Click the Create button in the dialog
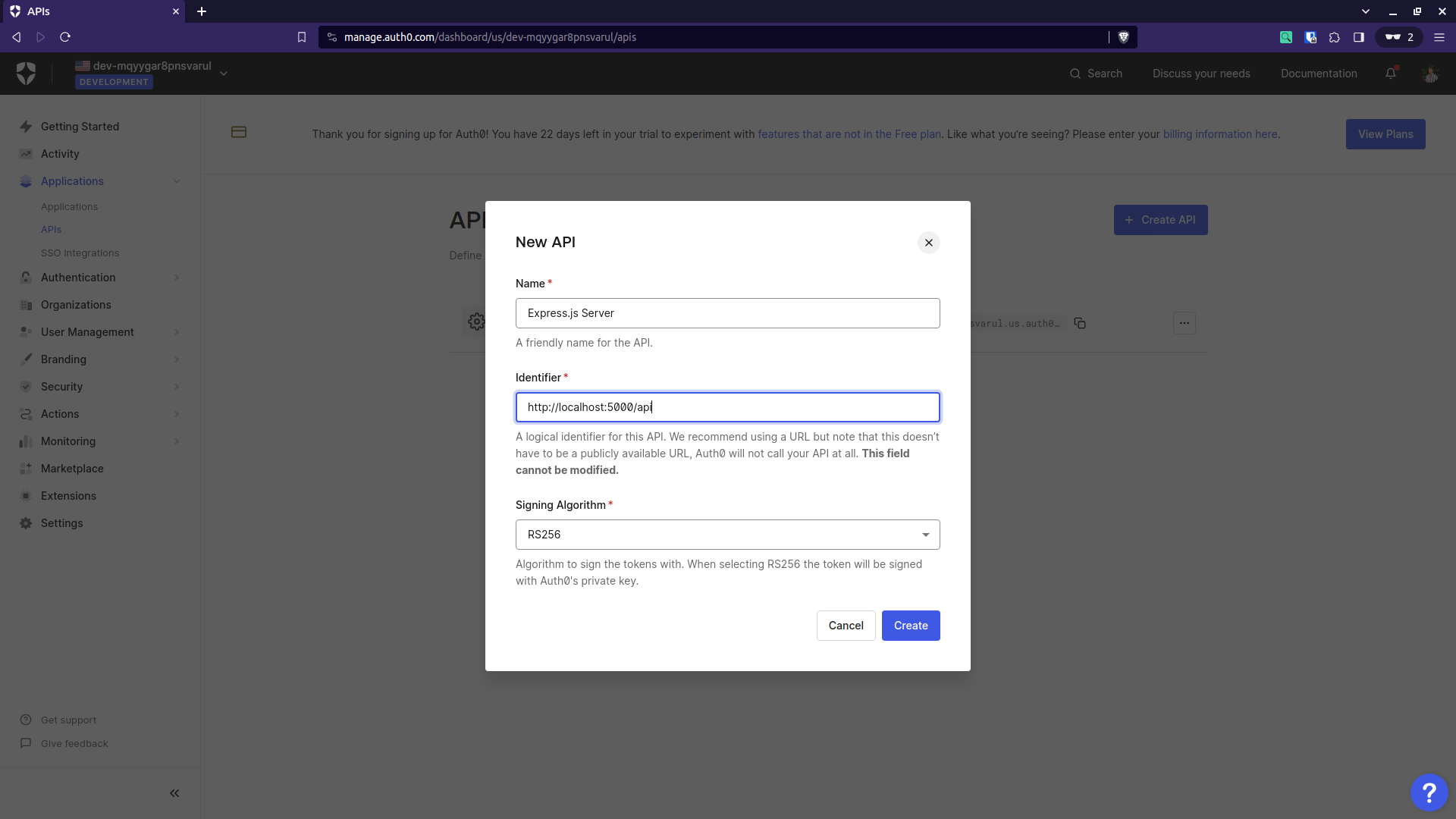 click(x=910, y=626)
